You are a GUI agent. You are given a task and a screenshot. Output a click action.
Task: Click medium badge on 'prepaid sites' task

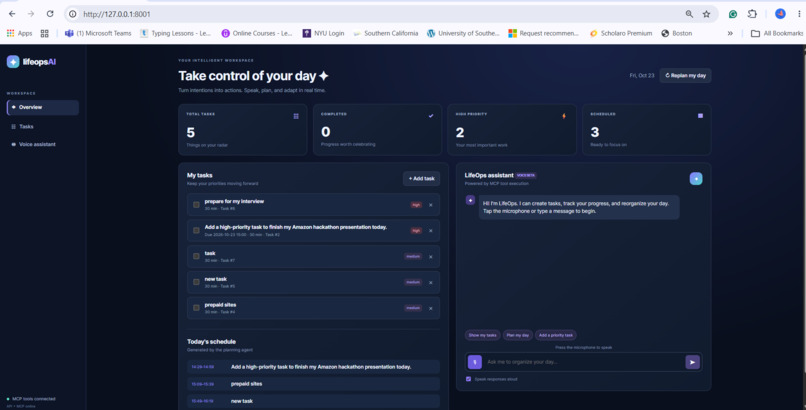click(x=413, y=308)
